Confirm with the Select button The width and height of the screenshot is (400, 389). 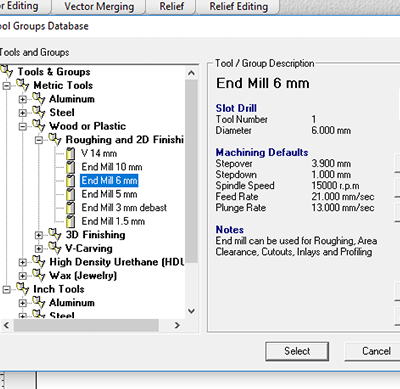point(297,351)
